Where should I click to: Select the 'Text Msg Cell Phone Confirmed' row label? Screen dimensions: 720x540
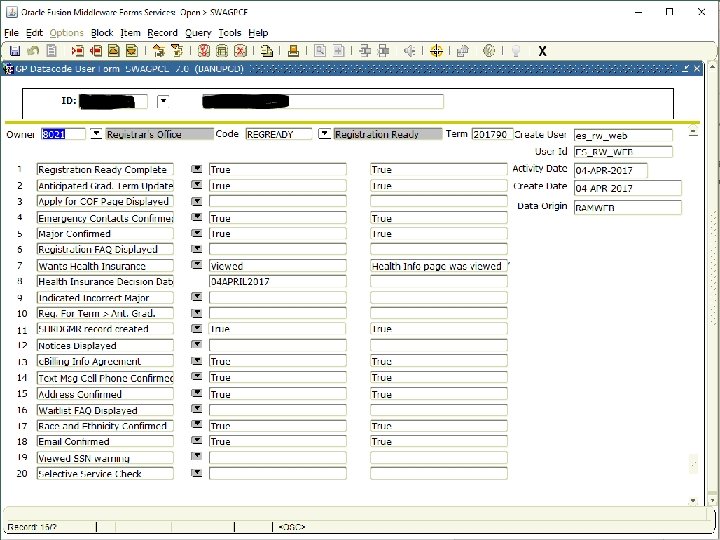pos(105,377)
